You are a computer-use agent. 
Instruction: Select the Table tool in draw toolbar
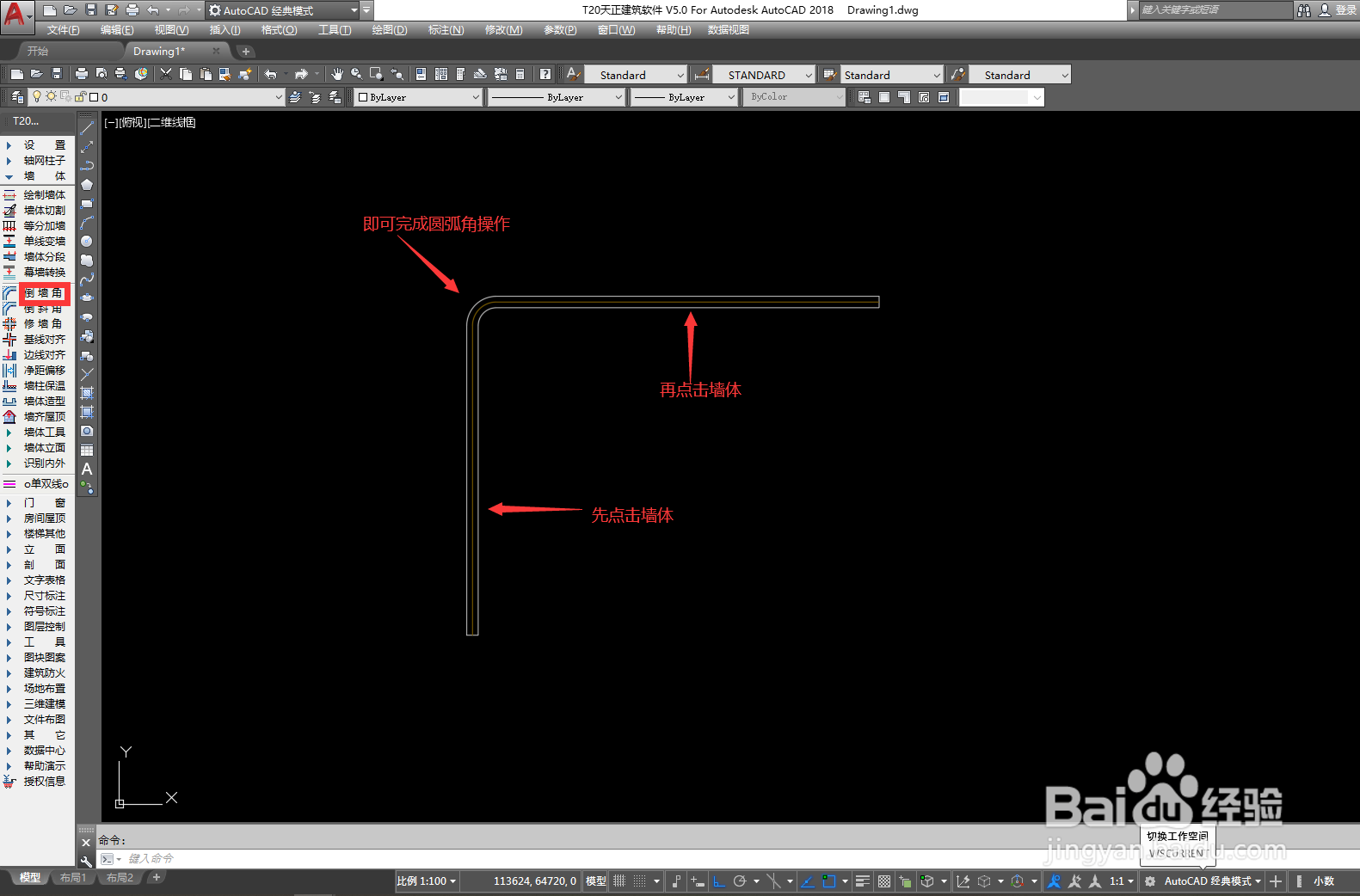[x=87, y=450]
